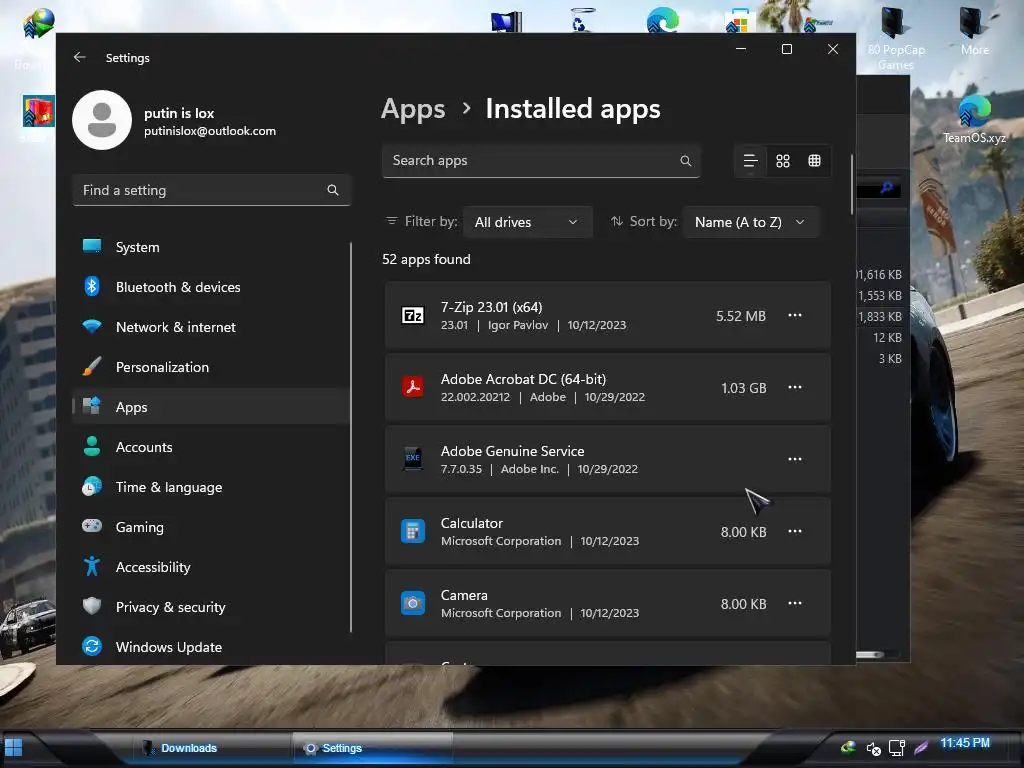Click the network tray icon

point(897,748)
